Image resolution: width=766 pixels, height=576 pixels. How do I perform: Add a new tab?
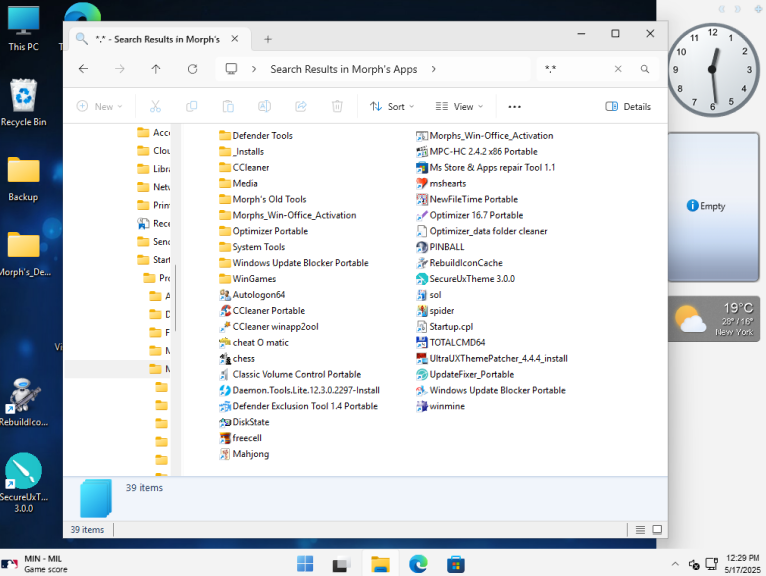(x=268, y=40)
